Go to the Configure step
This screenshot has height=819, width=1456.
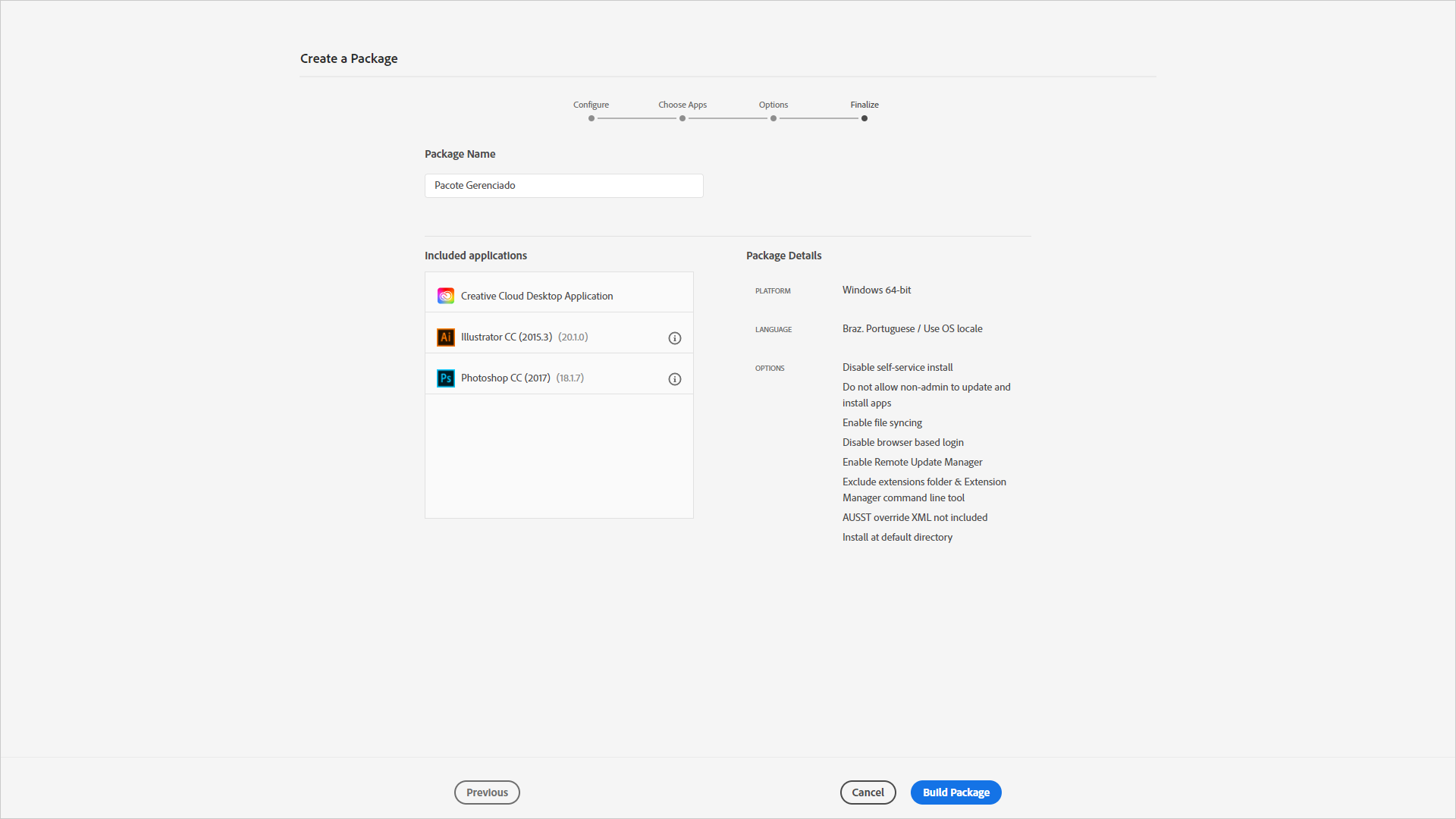(x=591, y=118)
